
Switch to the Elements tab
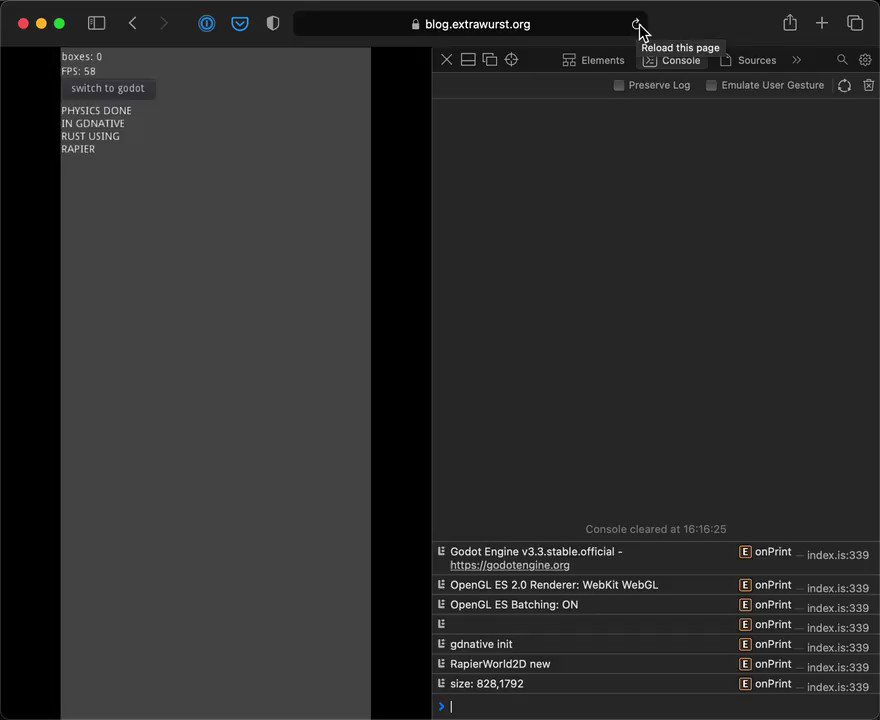tap(602, 60)
